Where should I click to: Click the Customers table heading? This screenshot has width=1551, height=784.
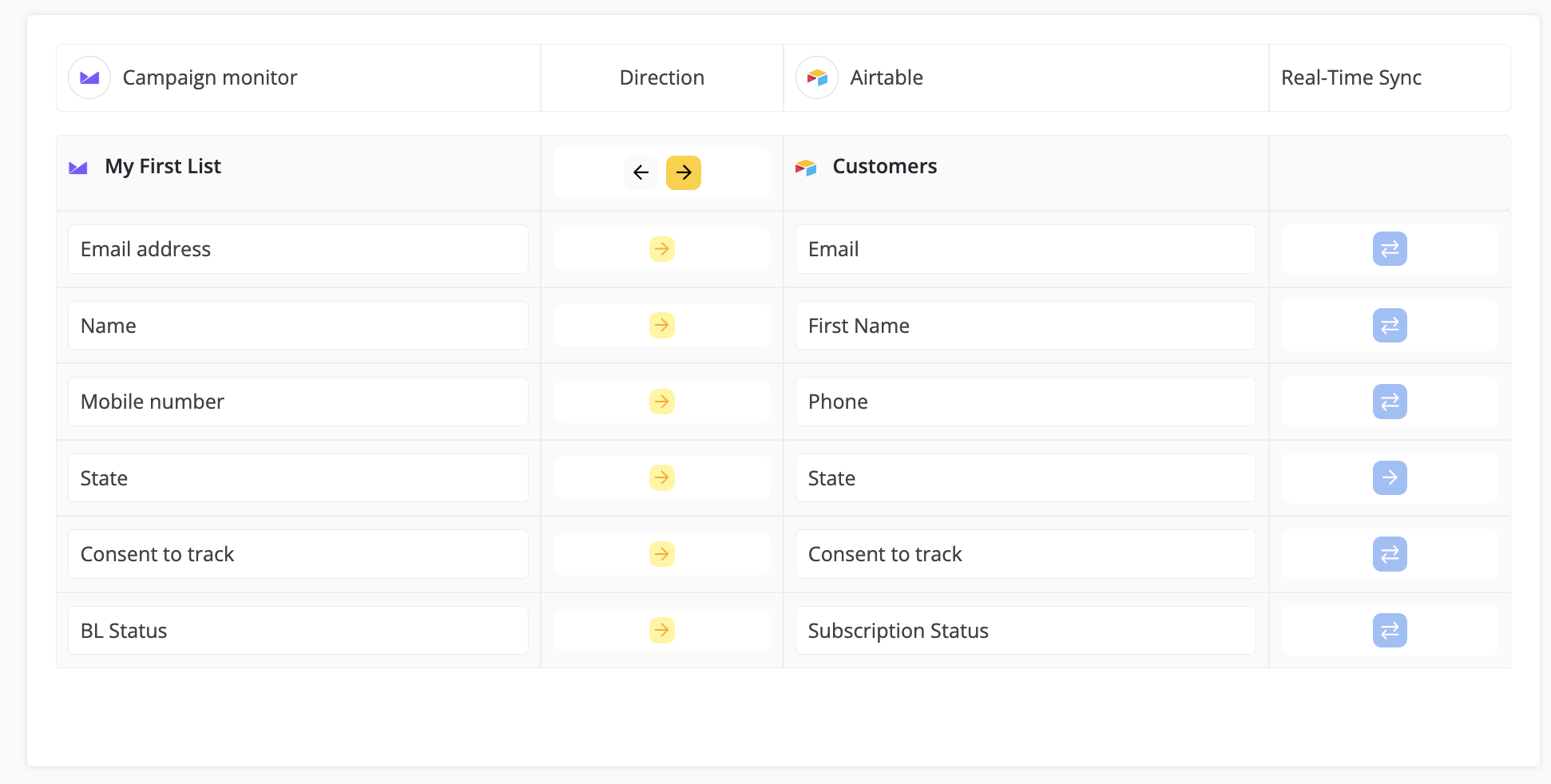[884, 166]
